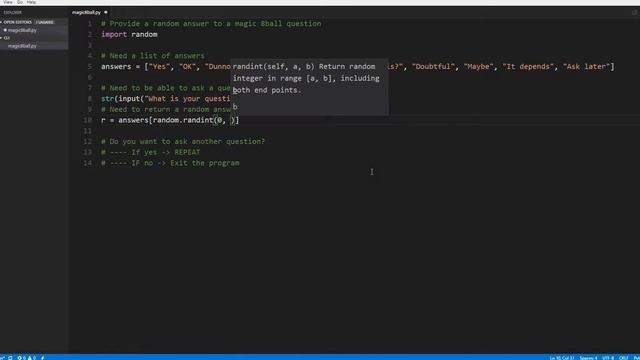Click the comment text on line 1
Screen dimensions: 640x360
click(x=211, y=24)
